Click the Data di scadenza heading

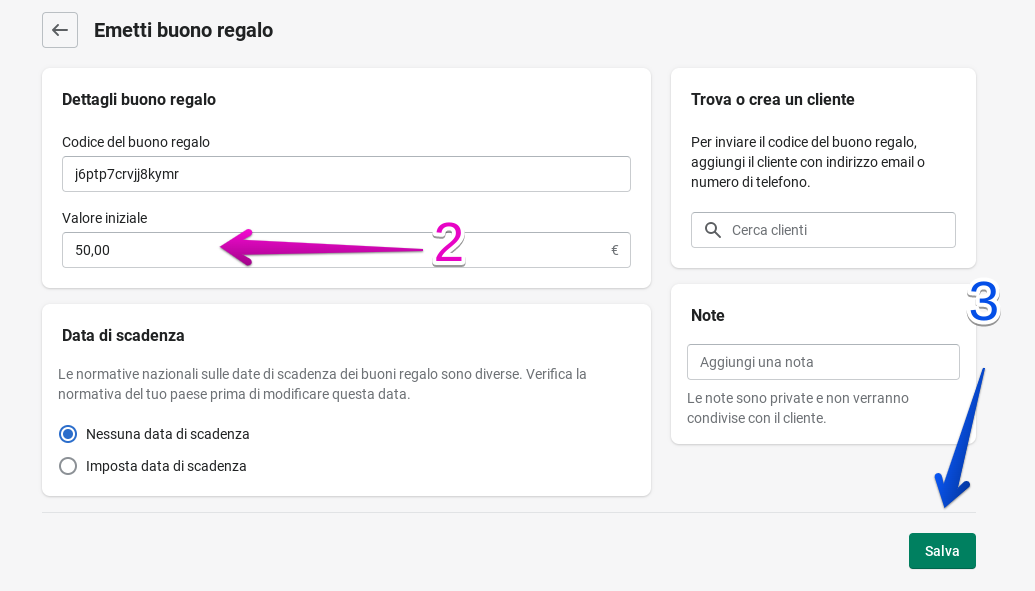[x=123, y=335]
